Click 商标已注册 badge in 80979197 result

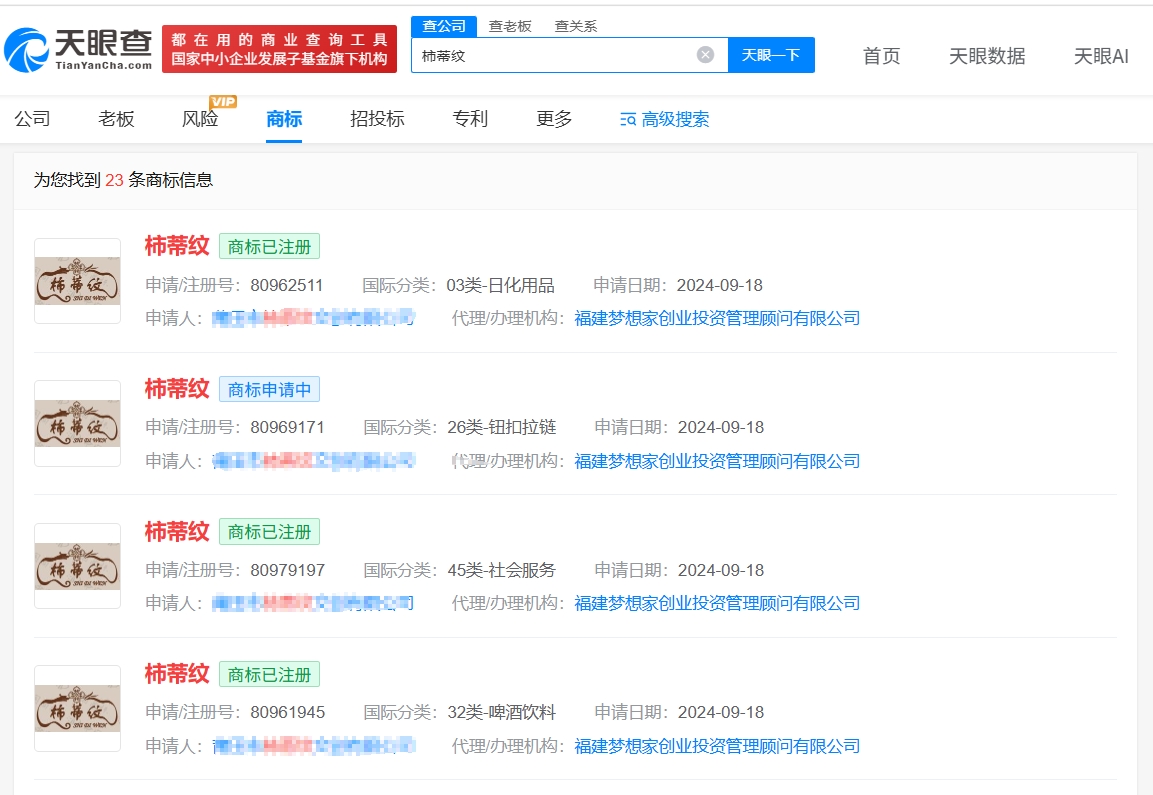[269, 532]
